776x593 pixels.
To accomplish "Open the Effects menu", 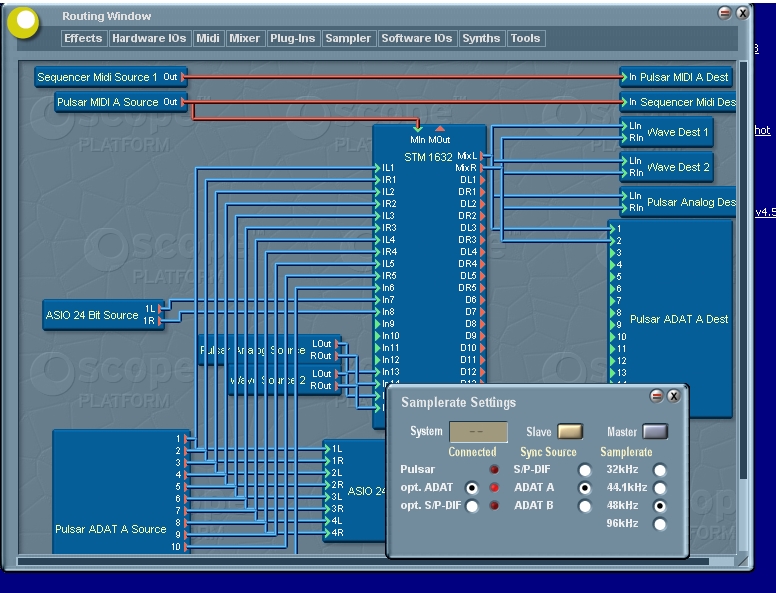I will tap(83, 39).
